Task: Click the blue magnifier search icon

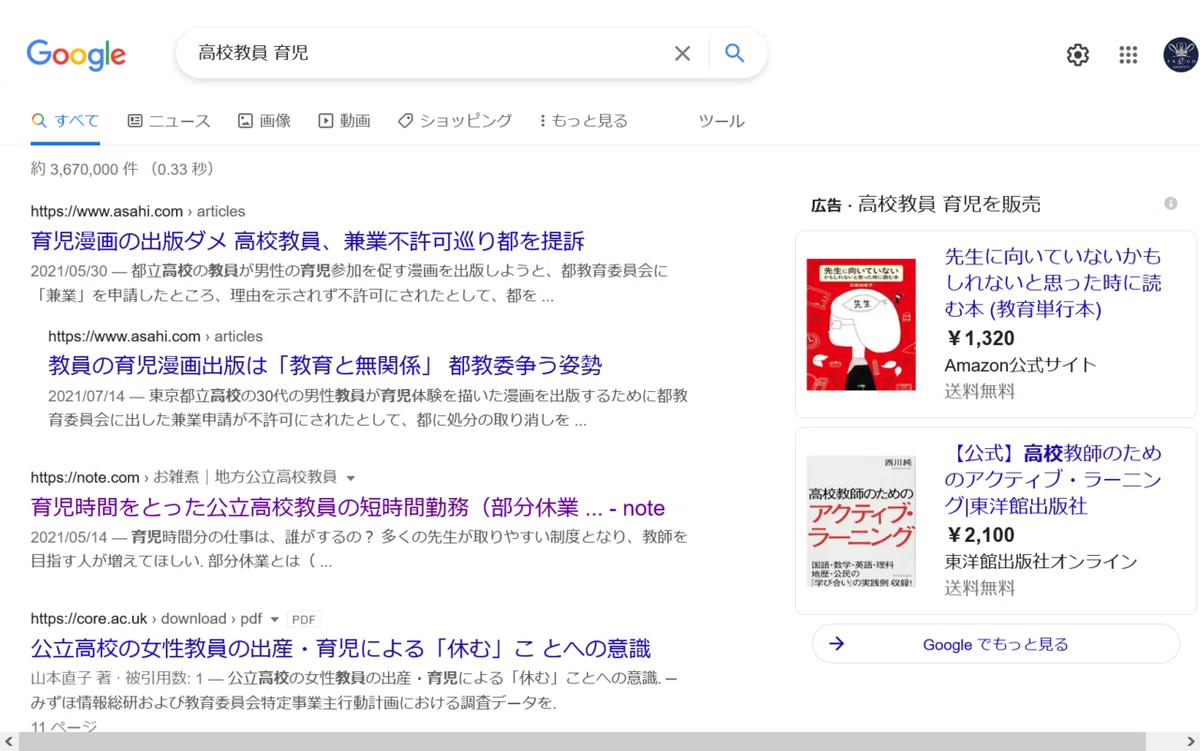Action: [x=735, y=54]
